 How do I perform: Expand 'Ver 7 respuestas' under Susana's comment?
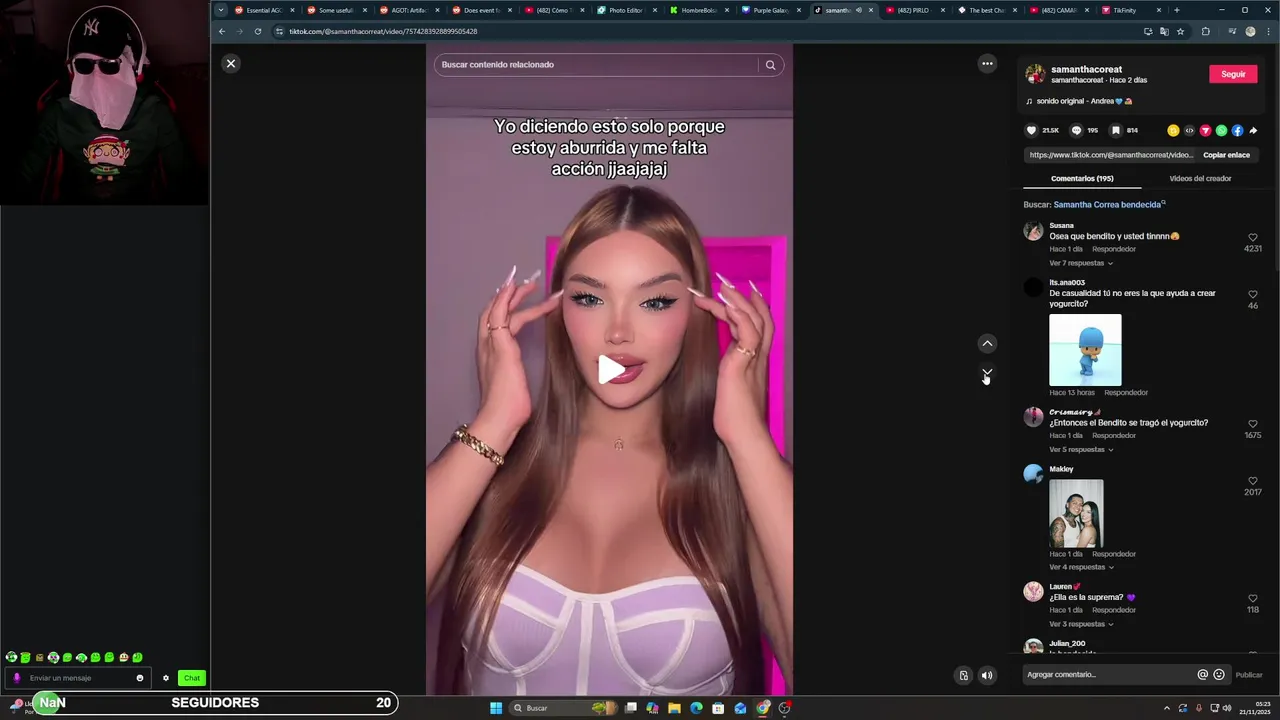pos(1080,263)
